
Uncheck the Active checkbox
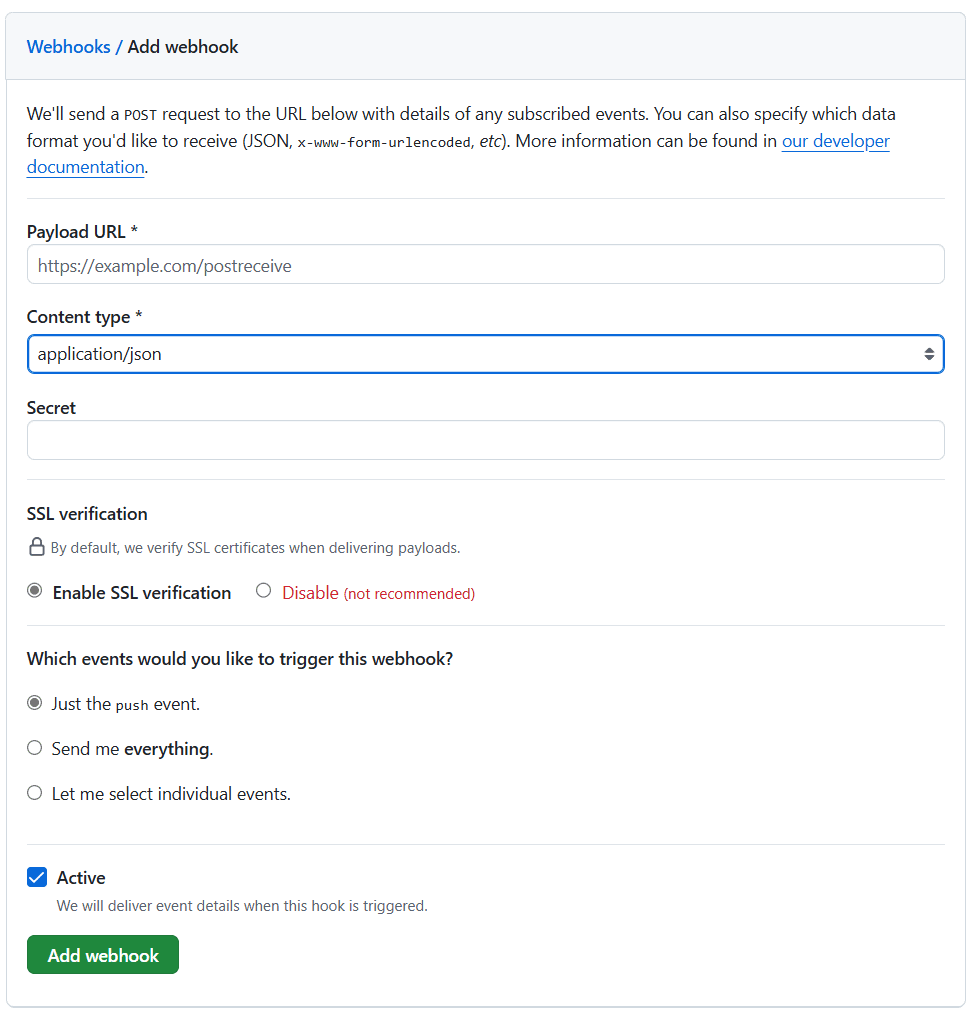tap(37, 876)
